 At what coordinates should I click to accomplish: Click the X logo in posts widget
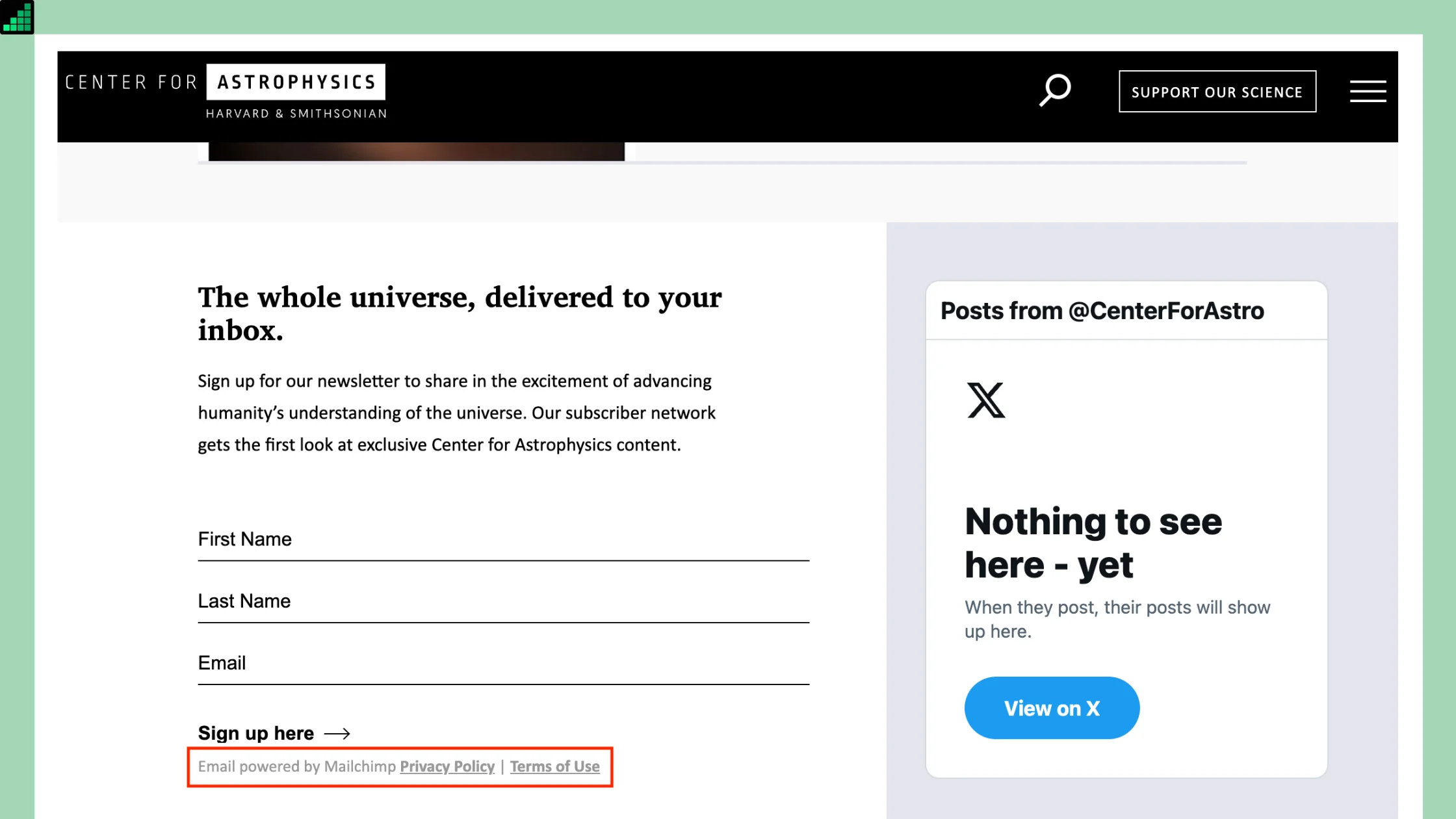tap(986, 400)
